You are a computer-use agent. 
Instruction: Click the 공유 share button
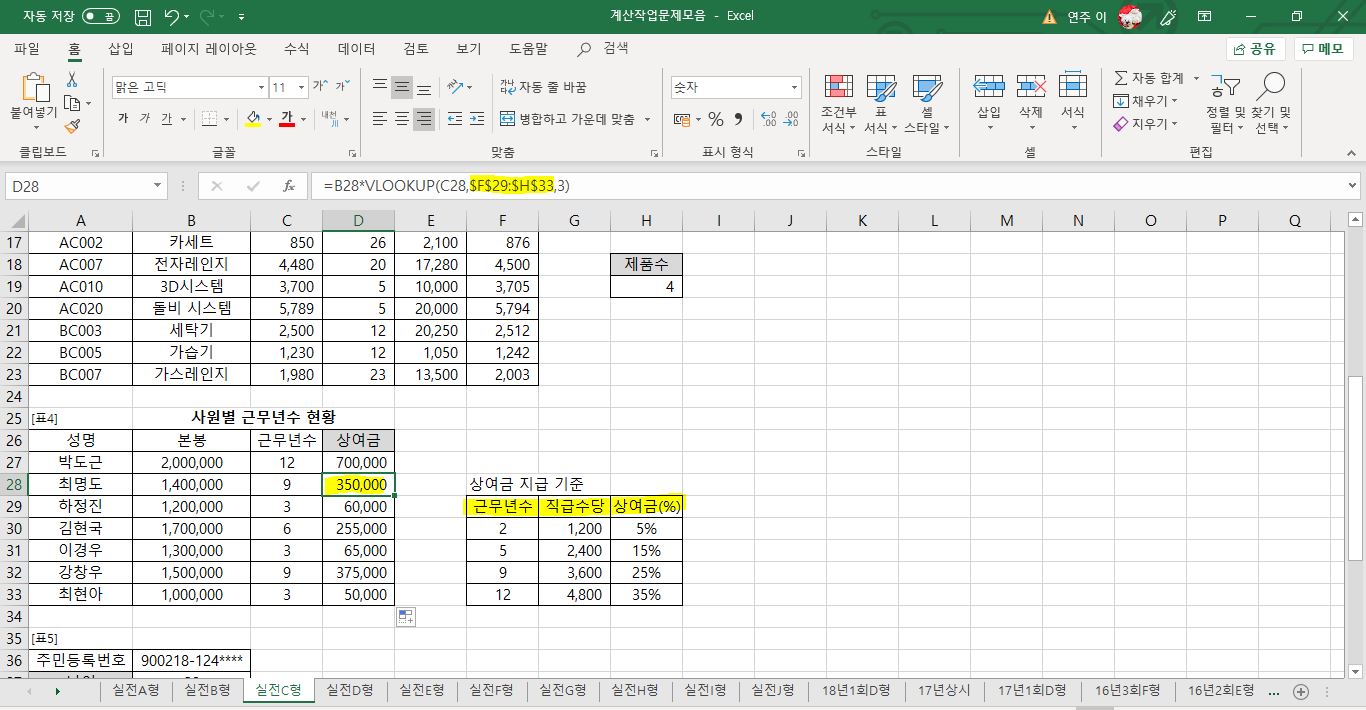[1255, 48]
